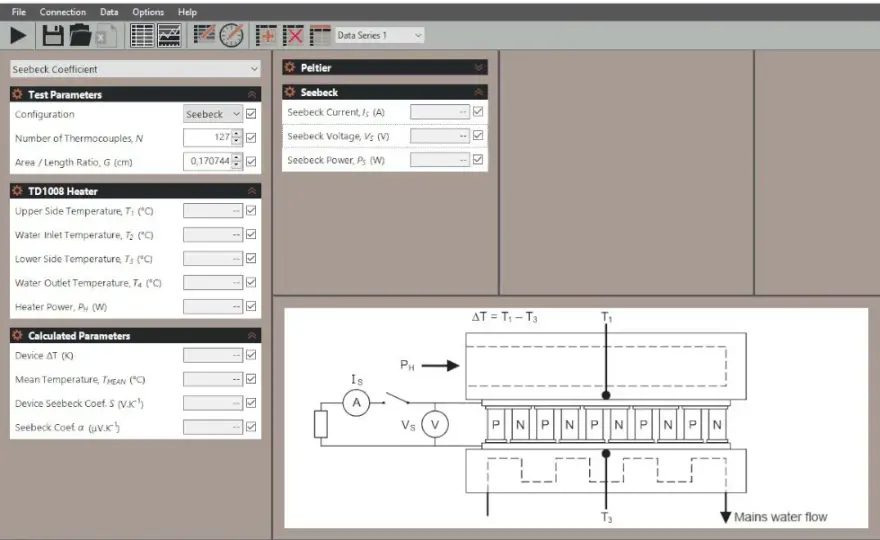This screenshot has height=540, width=880.
Task: Show the data table view icon
Action: click(142, 35)
